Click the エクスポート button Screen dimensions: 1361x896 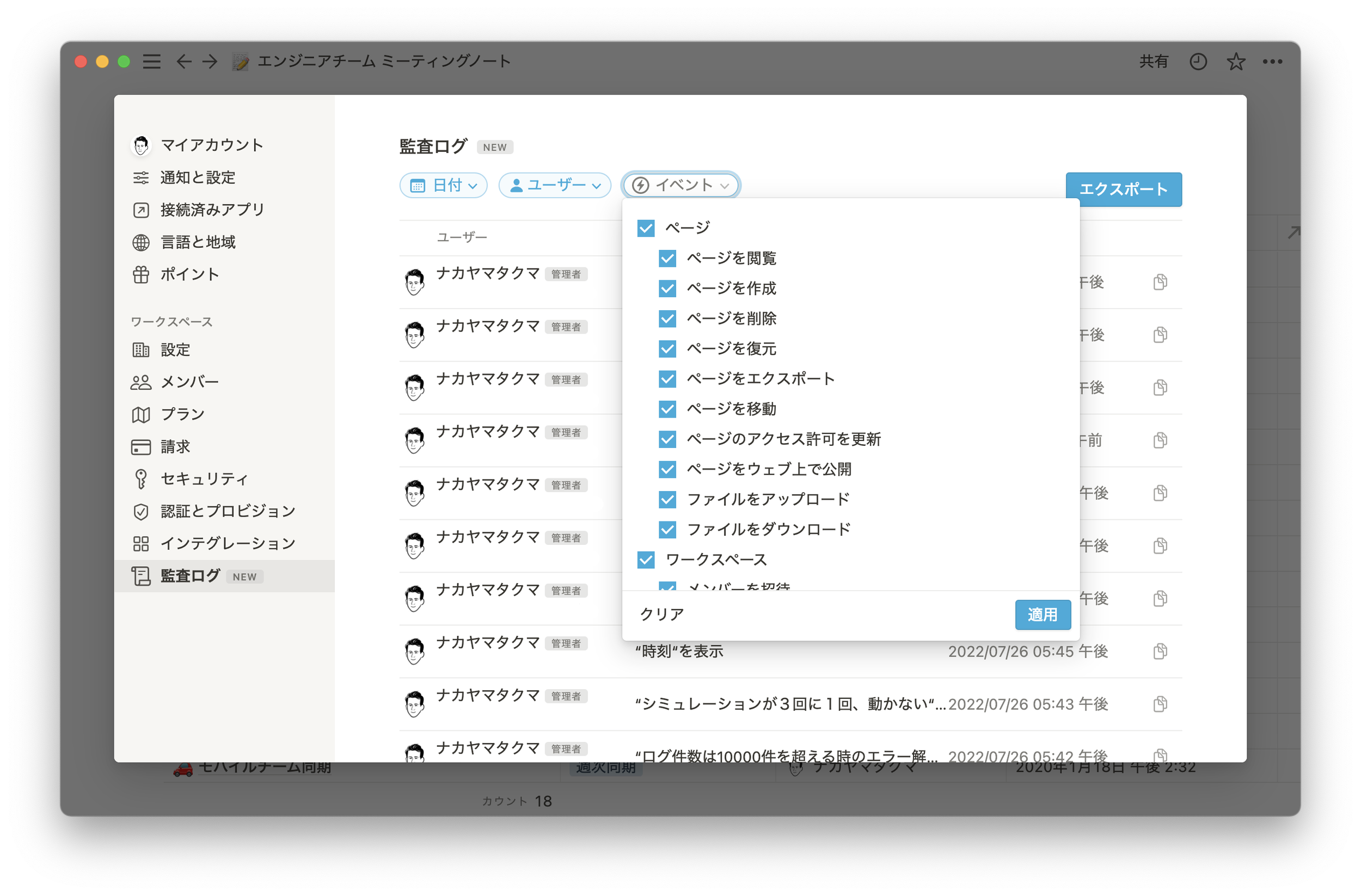(1123, 189)
